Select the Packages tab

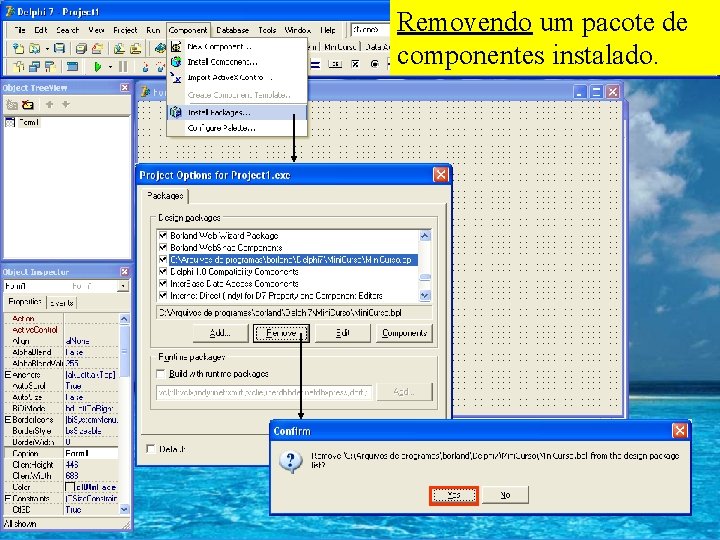(165, 196)
